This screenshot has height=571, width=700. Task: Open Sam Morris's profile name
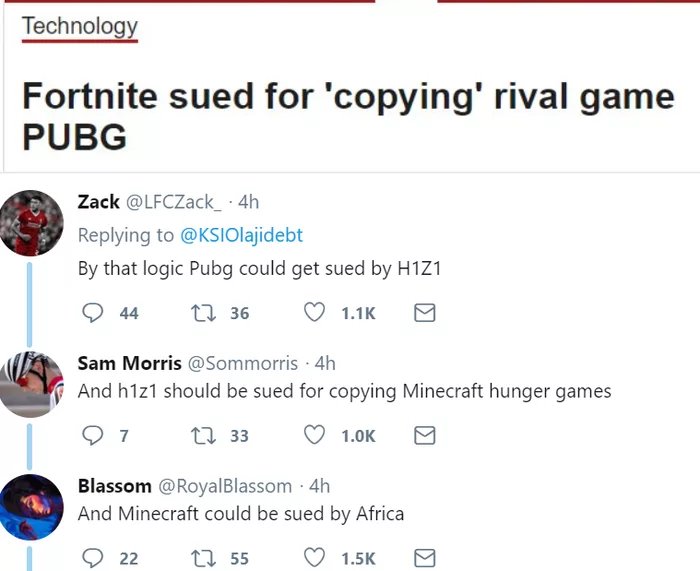click(x=130, y=363)
